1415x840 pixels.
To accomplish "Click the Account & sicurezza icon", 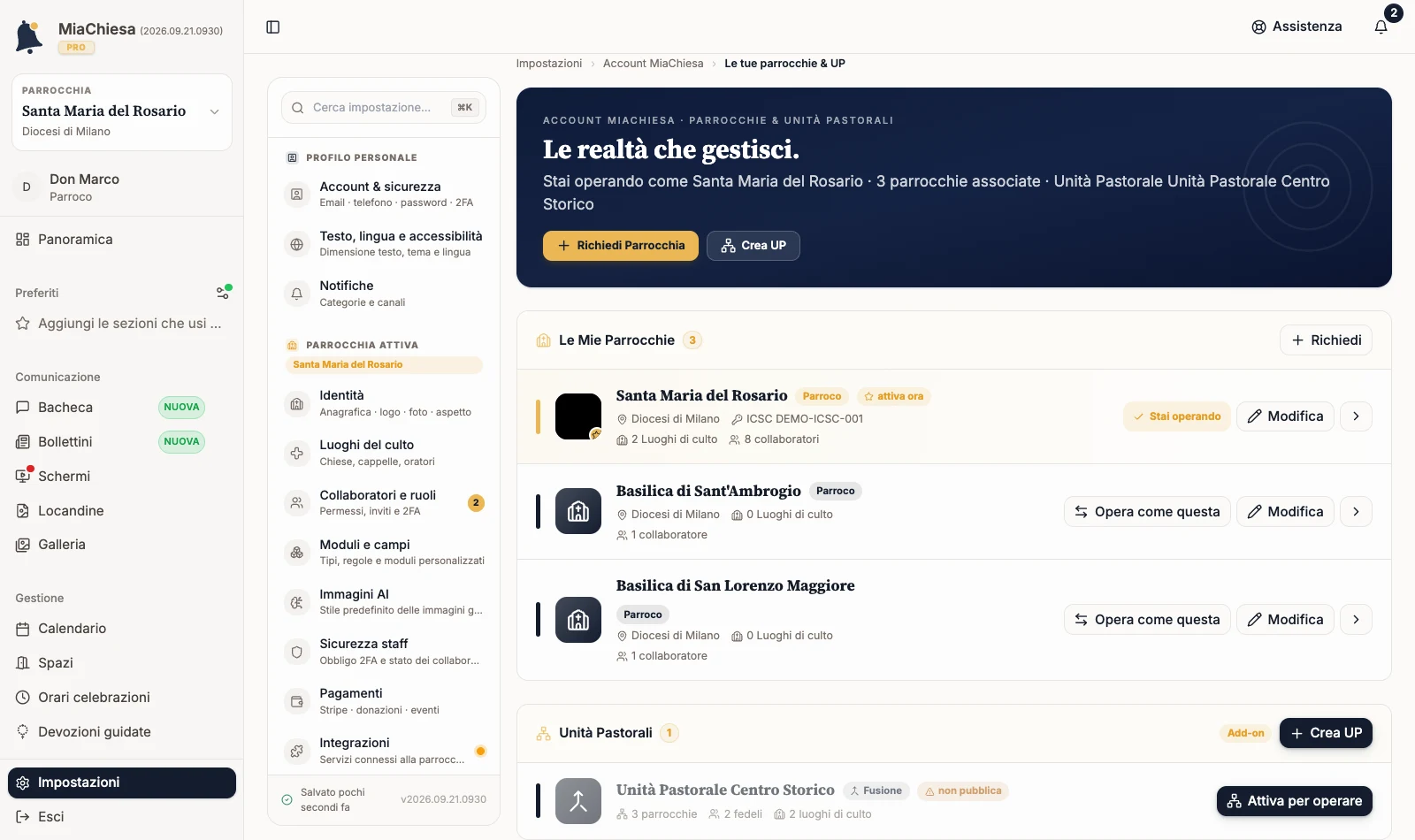I will [x=297, y=194].
